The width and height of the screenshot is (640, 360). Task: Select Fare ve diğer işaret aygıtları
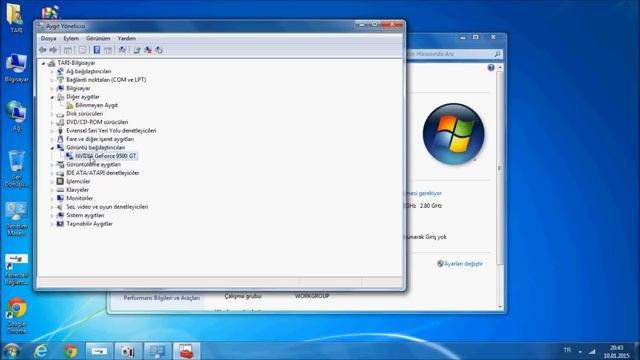(x=100, y=139)
